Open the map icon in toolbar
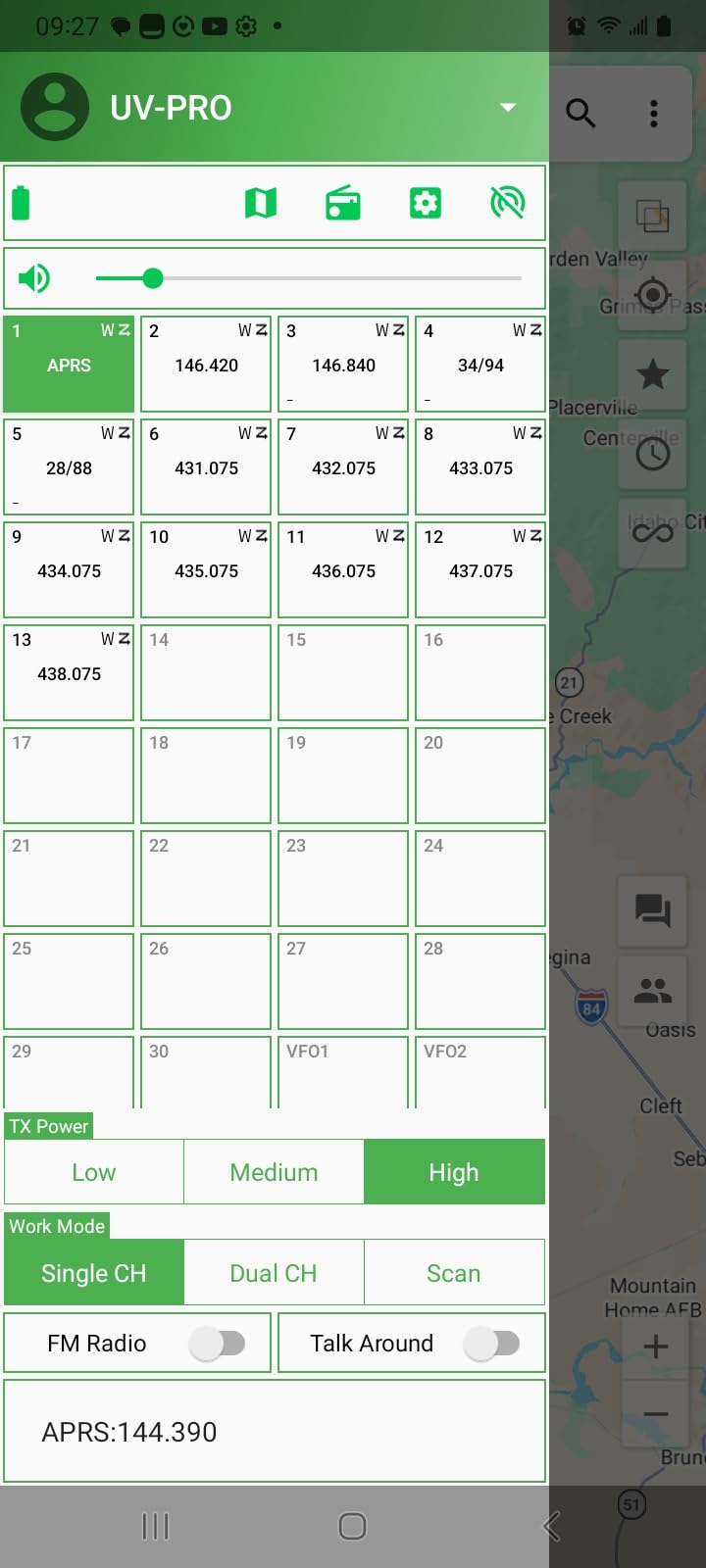 click(260, 203)
